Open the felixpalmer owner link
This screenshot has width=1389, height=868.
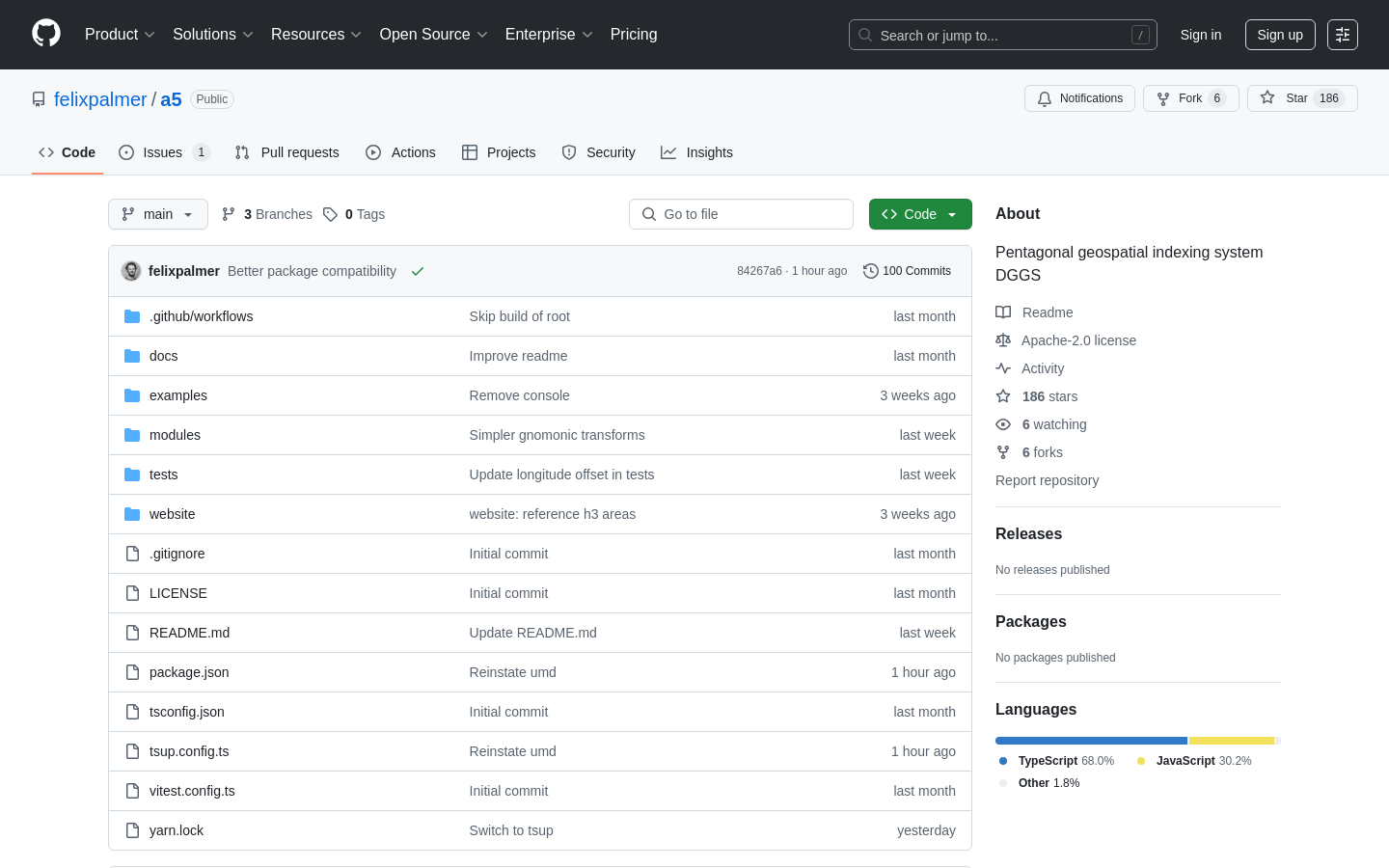click(x=100, y=99)
